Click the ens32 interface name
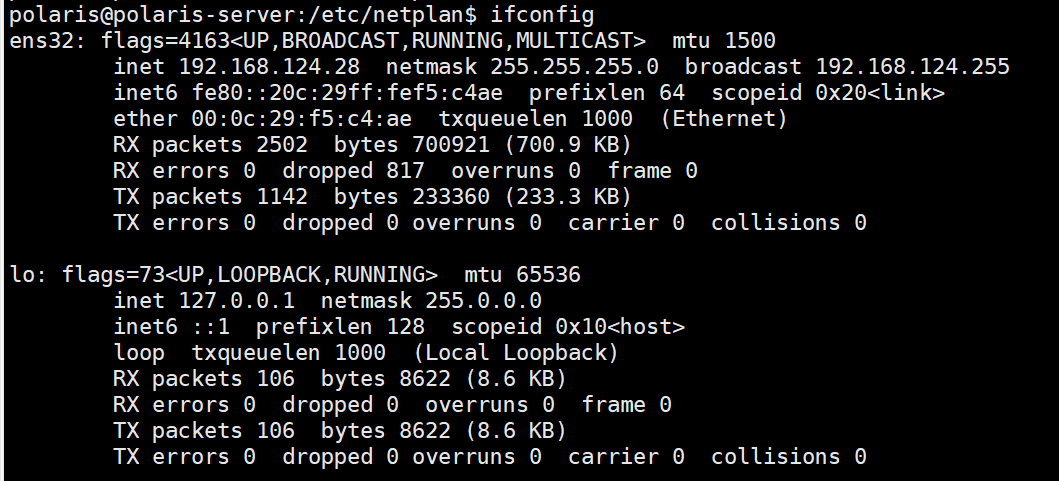Viewport: 1059px width, 481px height. point(42,41)
